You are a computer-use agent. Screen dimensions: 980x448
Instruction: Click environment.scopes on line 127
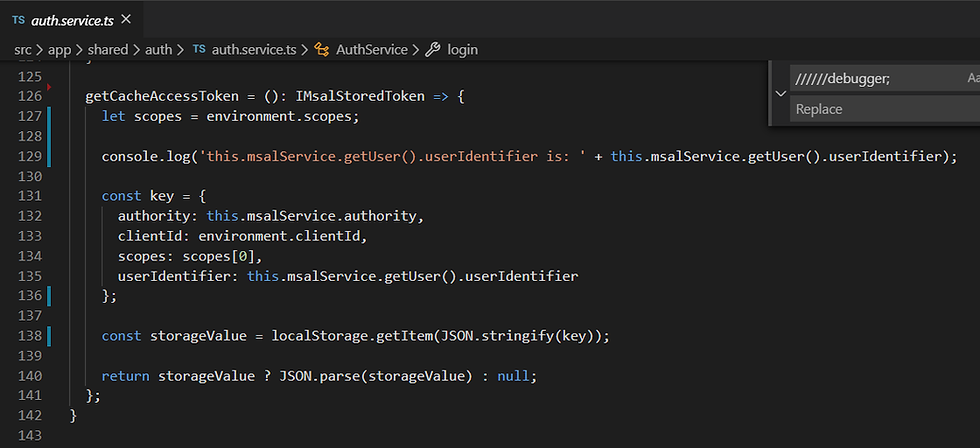(x=279, y=116)
